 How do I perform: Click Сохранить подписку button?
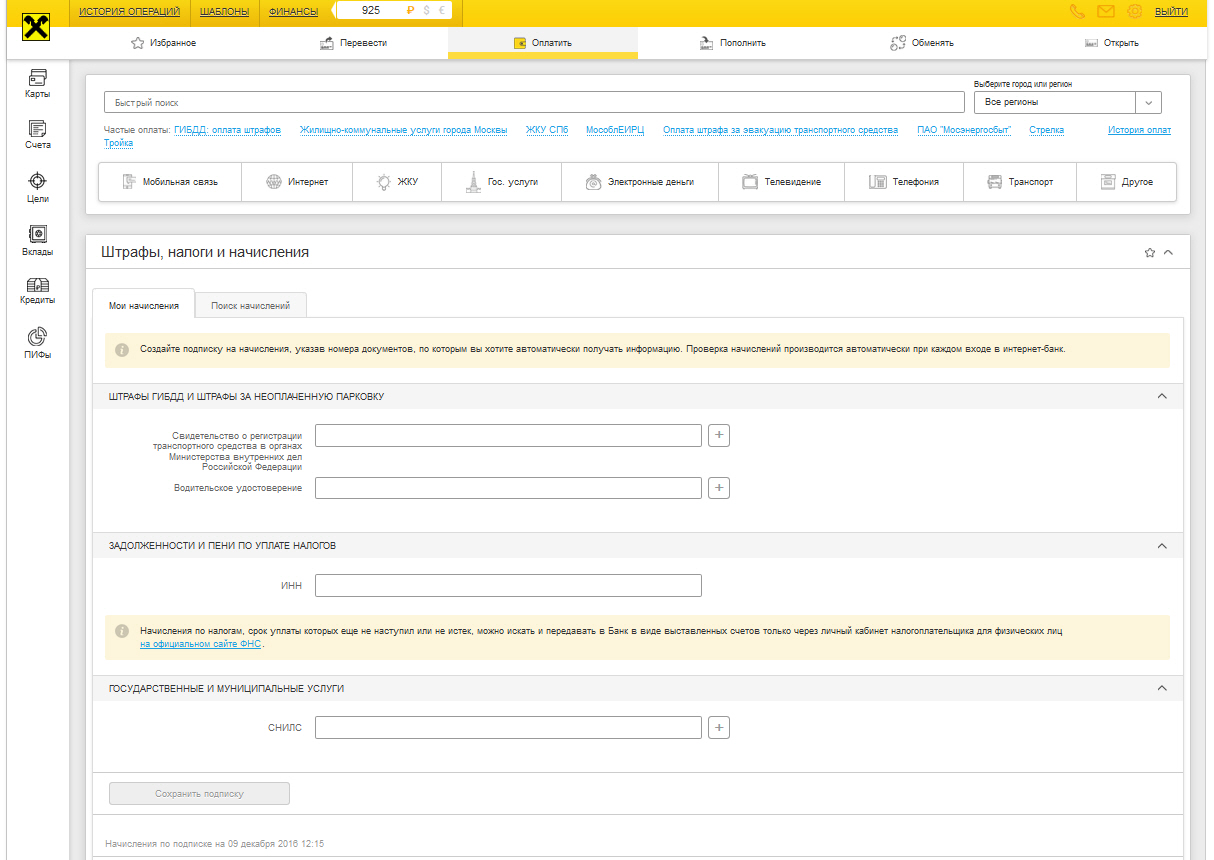pos(199,793)
